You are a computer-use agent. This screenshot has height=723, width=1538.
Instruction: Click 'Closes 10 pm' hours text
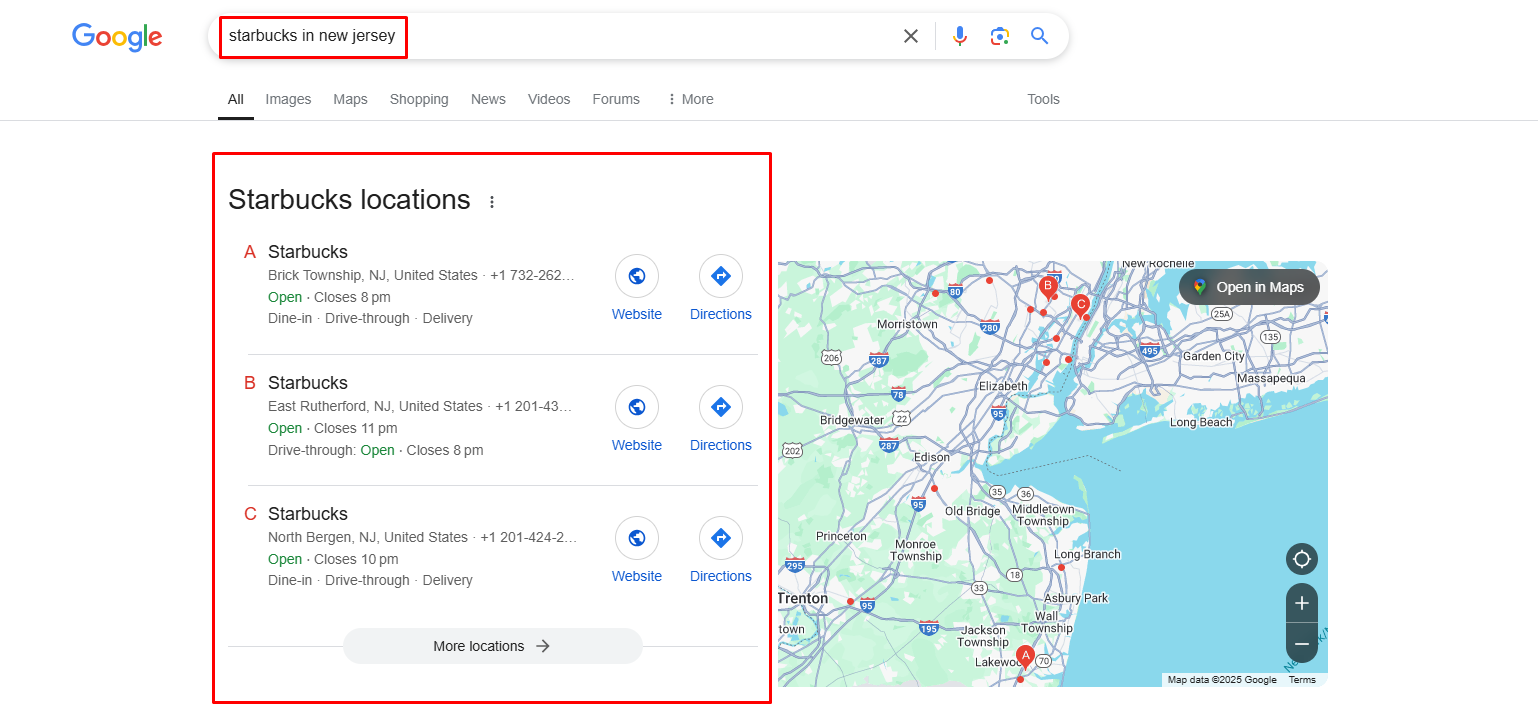point(356,559)
